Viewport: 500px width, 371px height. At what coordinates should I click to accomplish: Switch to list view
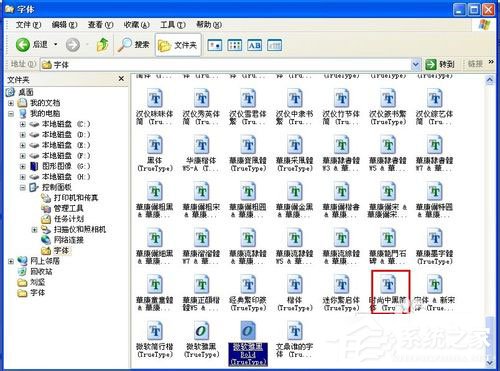click(x=235, y=45)
